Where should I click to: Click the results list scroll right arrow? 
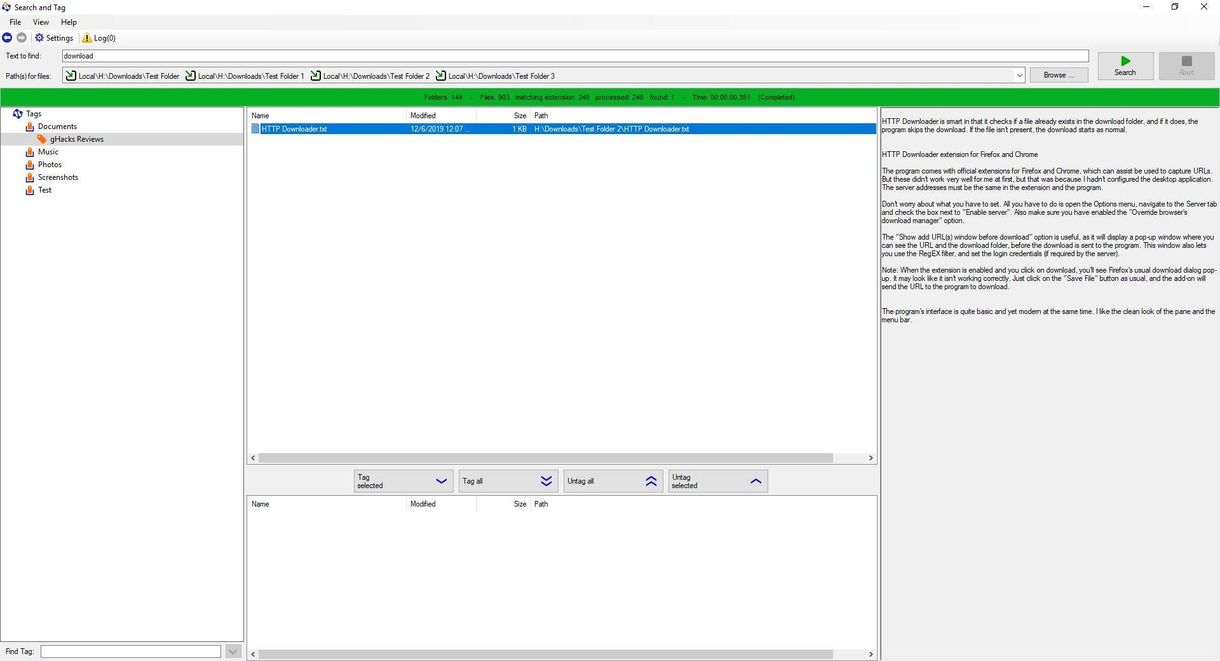point(871,458)
